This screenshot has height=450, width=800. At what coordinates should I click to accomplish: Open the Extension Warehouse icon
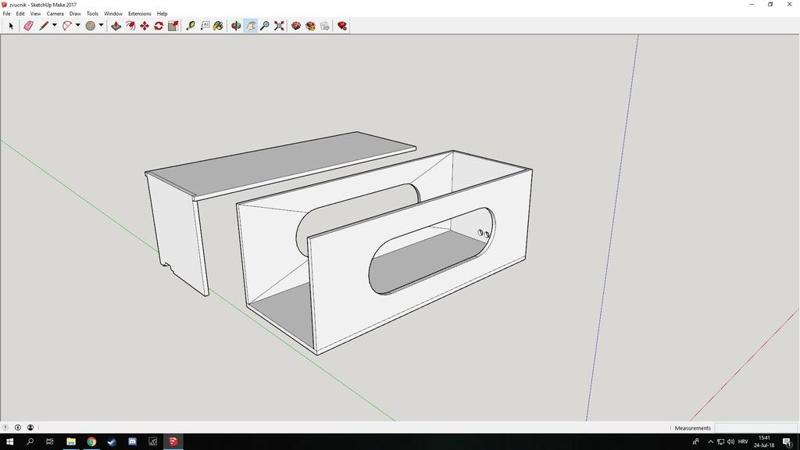coord(310,26)
